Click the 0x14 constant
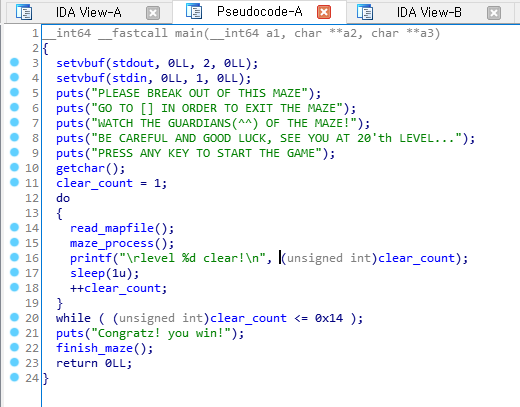 click(x=329, y=318)
